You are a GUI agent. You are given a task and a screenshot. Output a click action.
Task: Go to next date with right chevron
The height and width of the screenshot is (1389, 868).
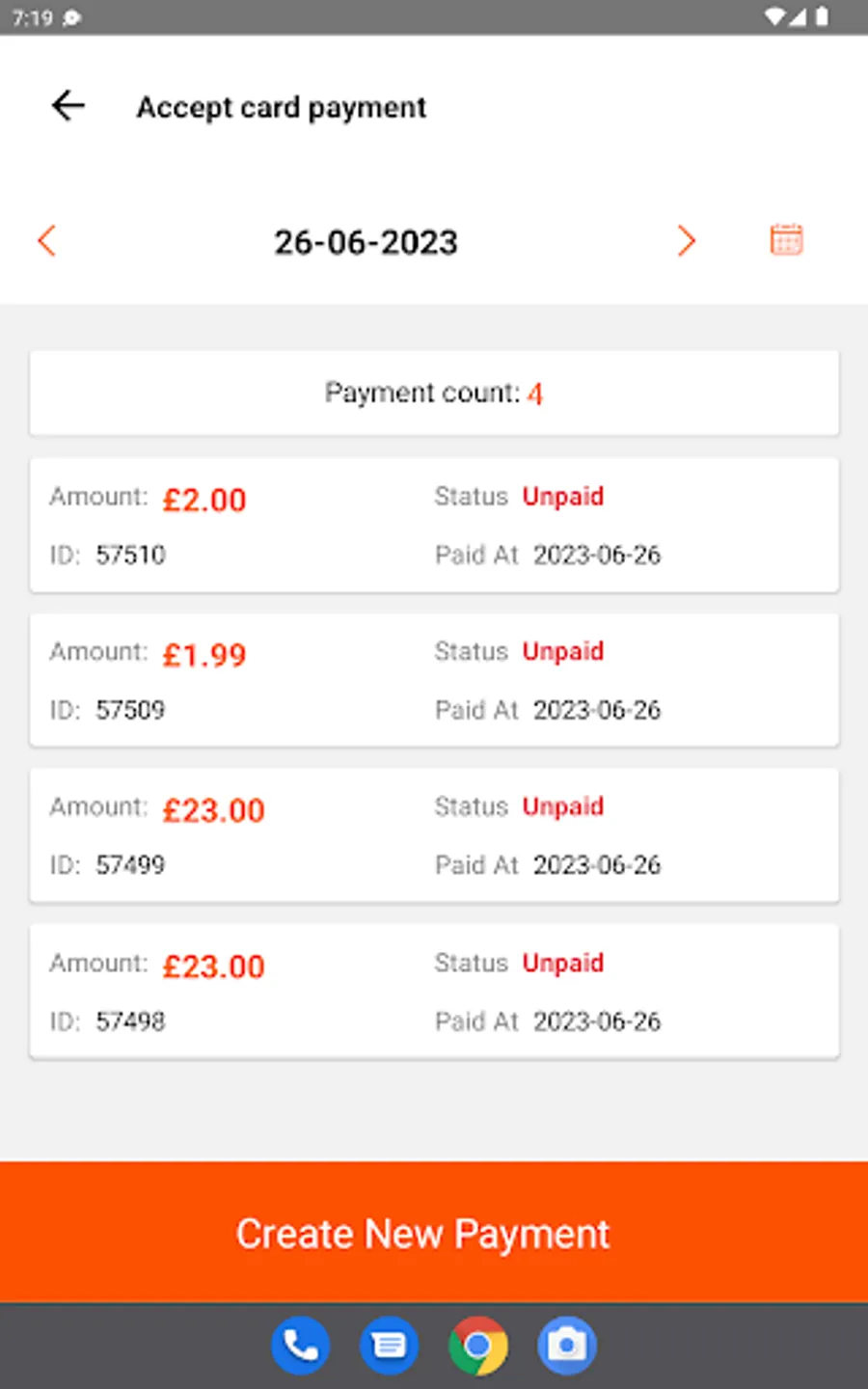[x=686, y=240]
